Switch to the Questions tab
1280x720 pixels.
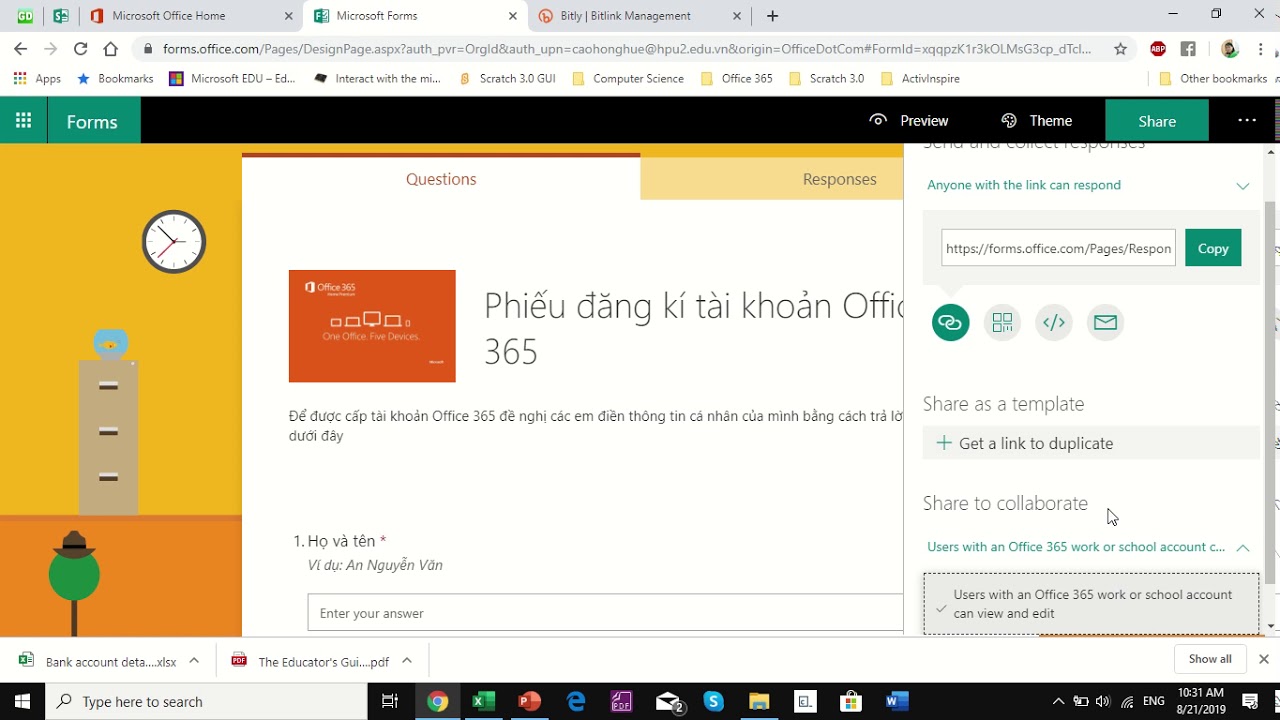[441, 179]
